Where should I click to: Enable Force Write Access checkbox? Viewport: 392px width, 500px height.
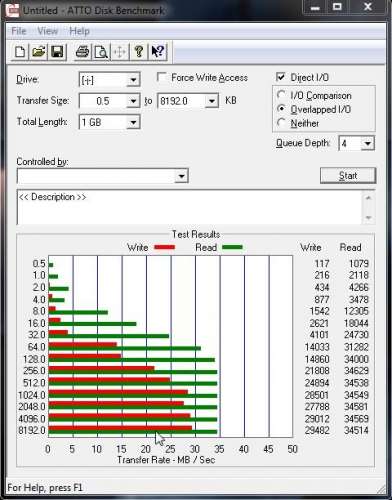pyautogui.click(x=162, y=77)
